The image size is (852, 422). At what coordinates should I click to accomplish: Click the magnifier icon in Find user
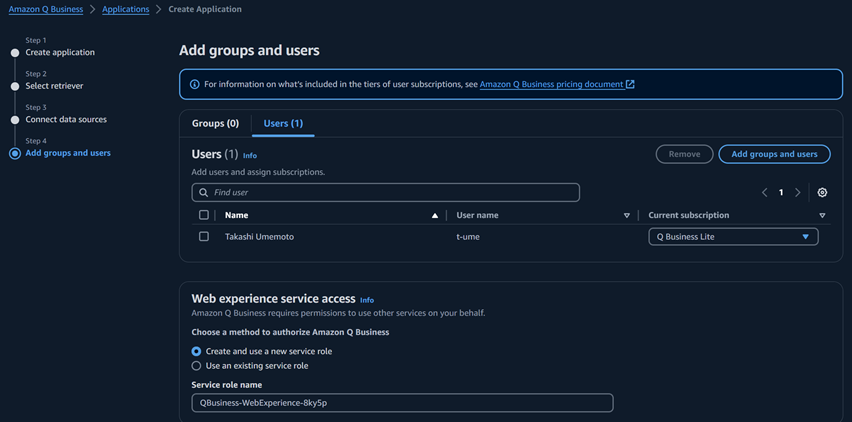pyautogui.click(x=204, y=192)
